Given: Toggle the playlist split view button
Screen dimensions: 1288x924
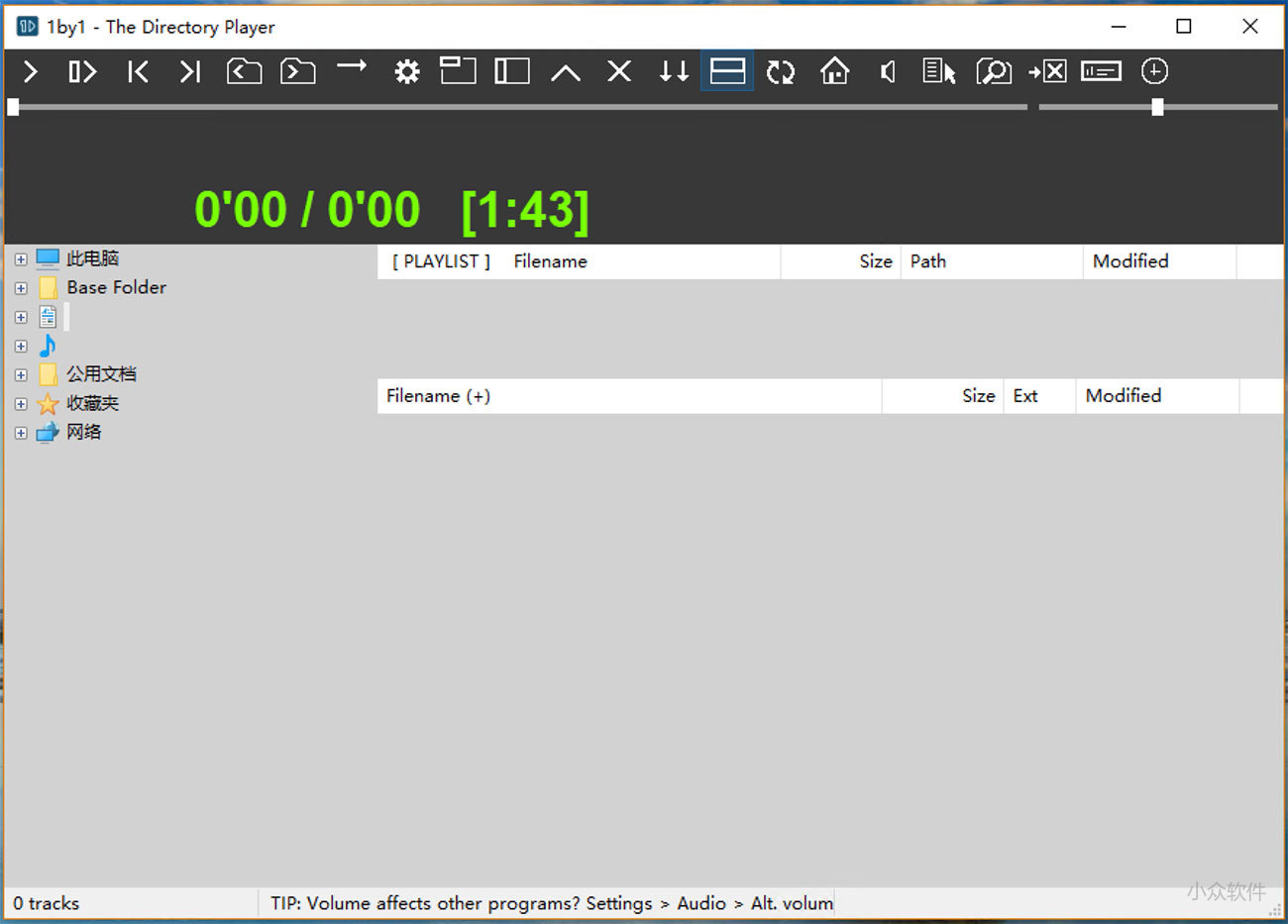Looking at the screenshot, I should click(x=727, y=71).
